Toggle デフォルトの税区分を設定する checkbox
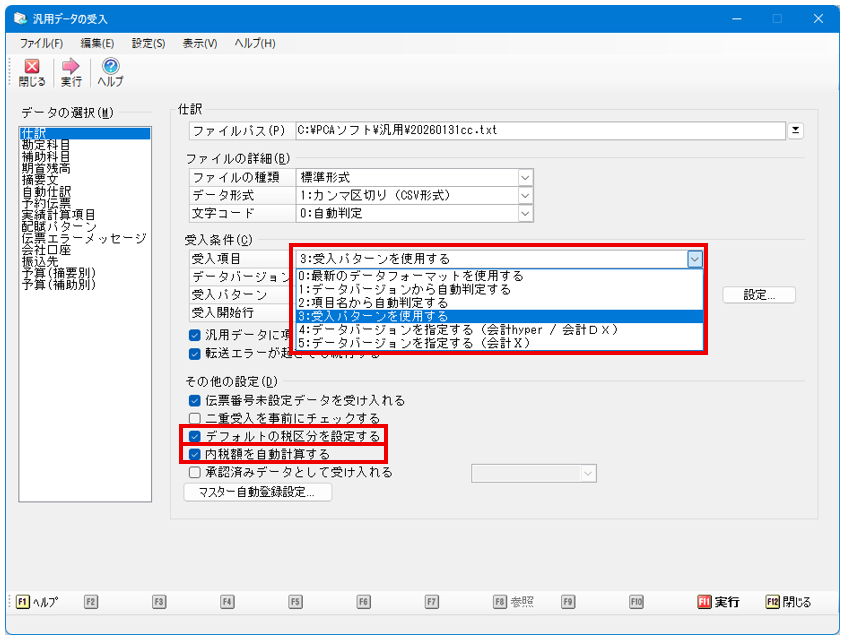 (195, 436)
